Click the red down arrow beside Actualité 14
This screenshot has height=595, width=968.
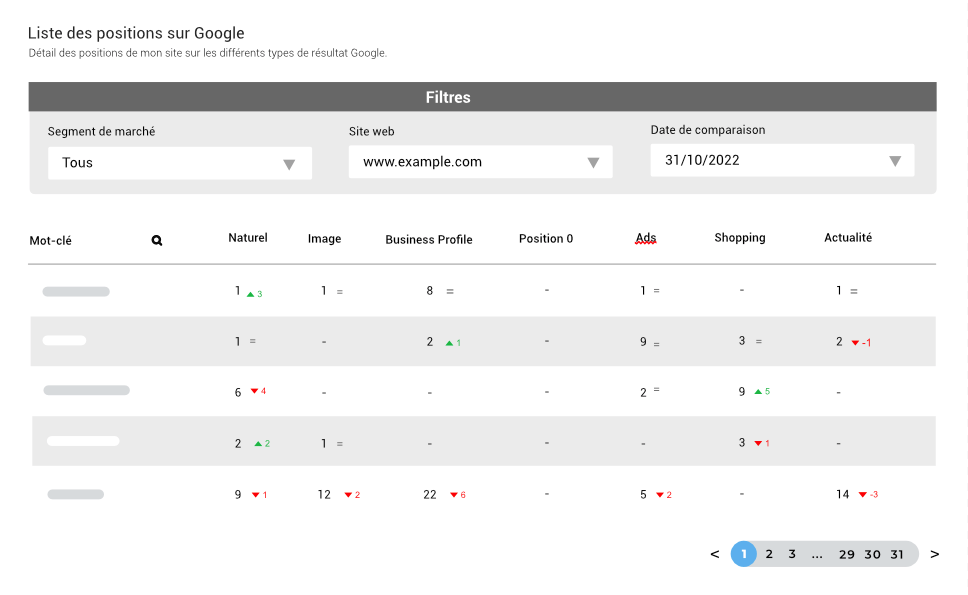point(862,494)
